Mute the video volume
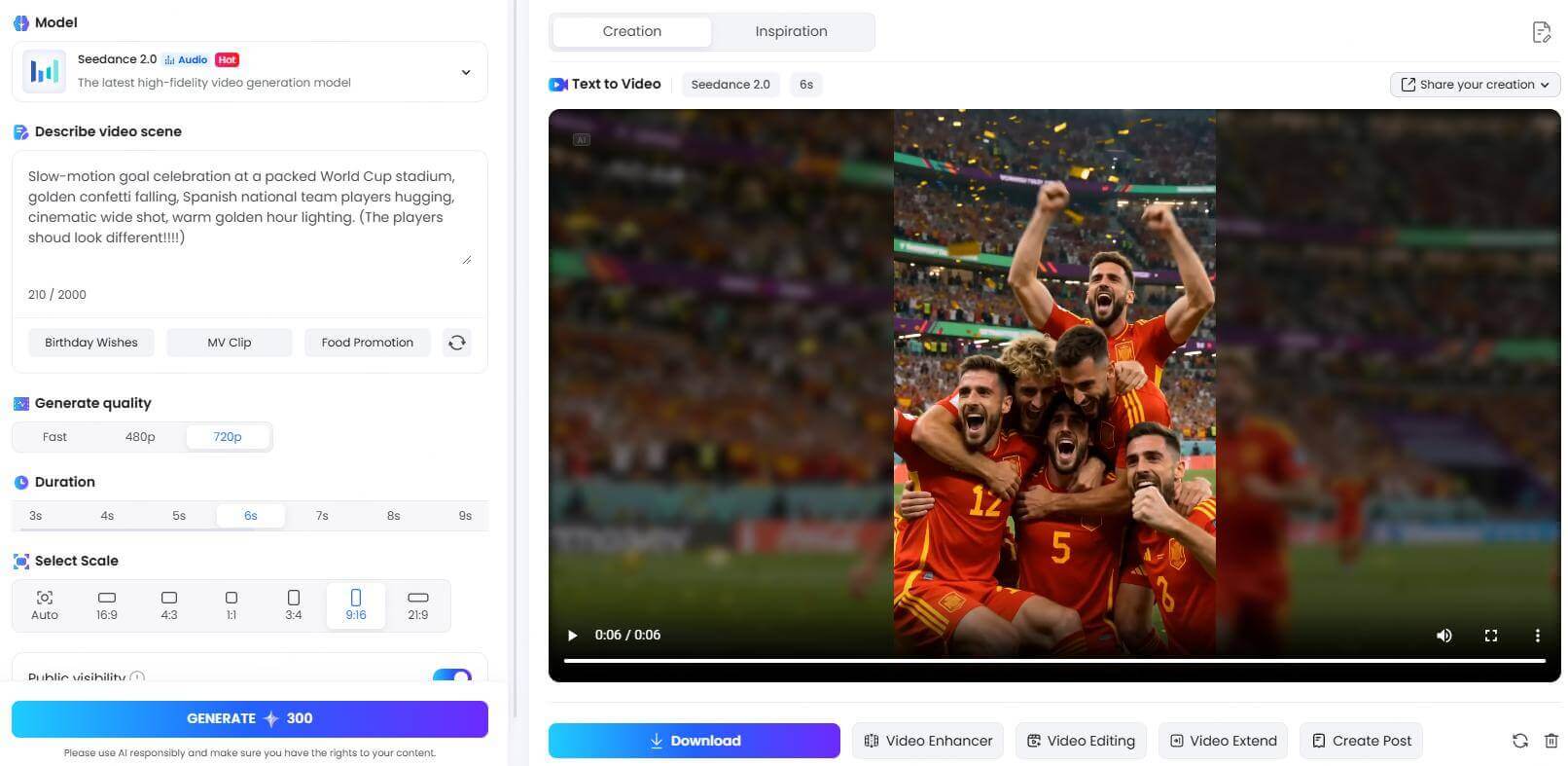This screenshot has width=1568, height=766. [x=1444, y=636]
